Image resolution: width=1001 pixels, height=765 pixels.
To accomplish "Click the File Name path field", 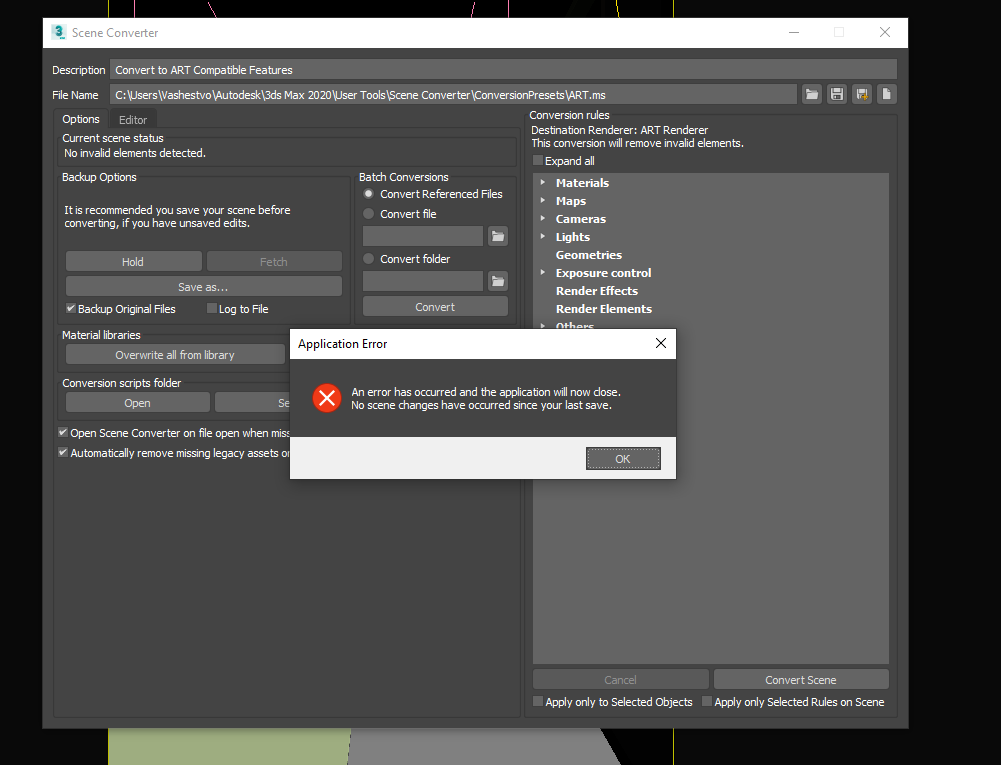I will (453, 95).
